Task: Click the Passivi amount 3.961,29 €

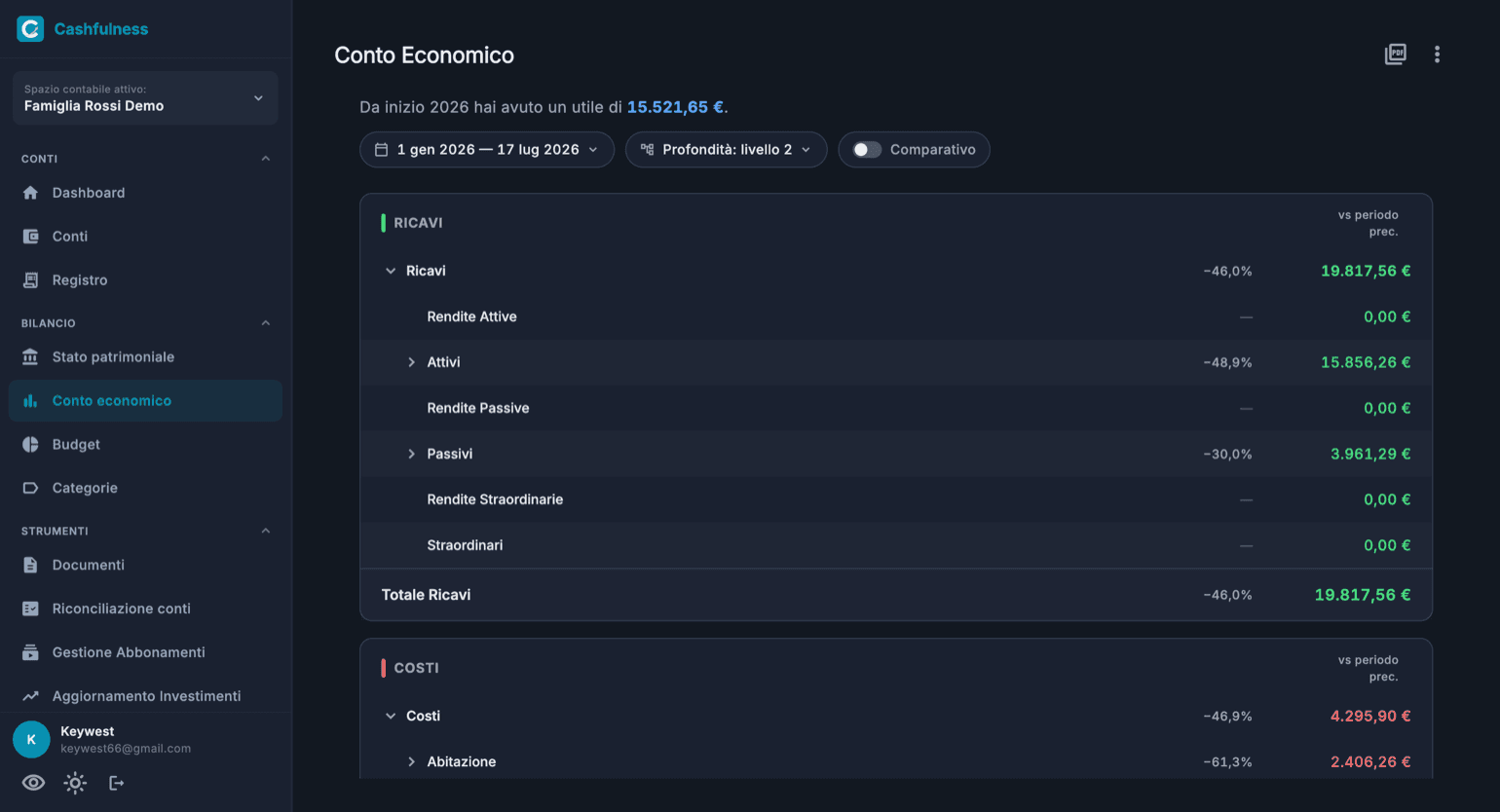Action: (x=1370, y=454)
